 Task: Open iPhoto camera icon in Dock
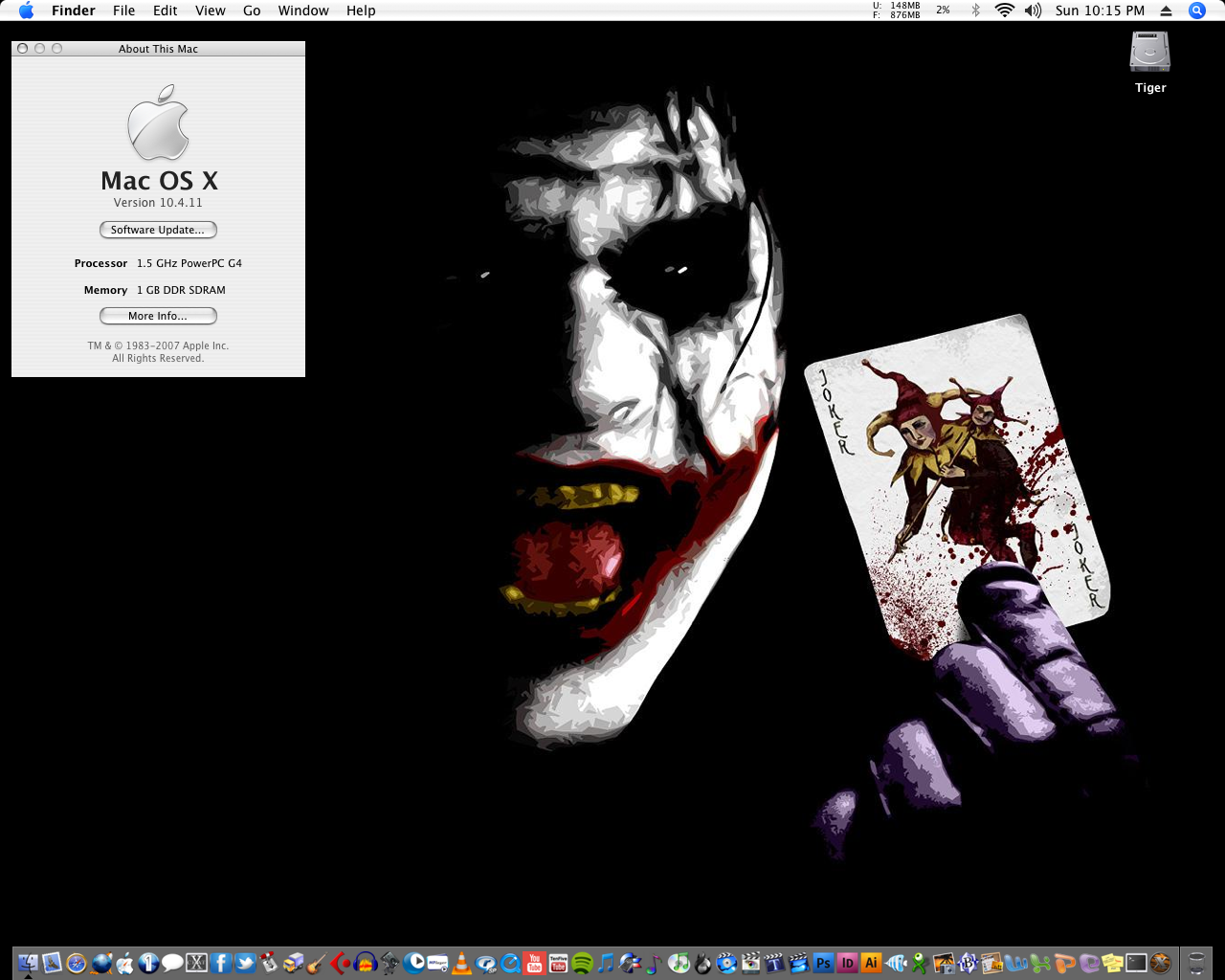pyautogui.click(x=943, y=963)
